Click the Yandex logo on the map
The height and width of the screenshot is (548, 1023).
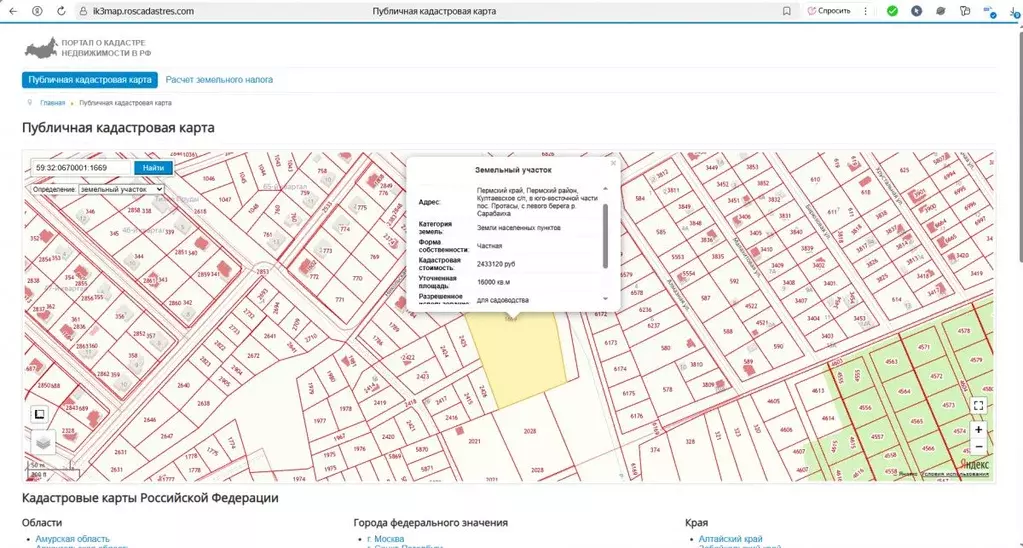point(974,463)
